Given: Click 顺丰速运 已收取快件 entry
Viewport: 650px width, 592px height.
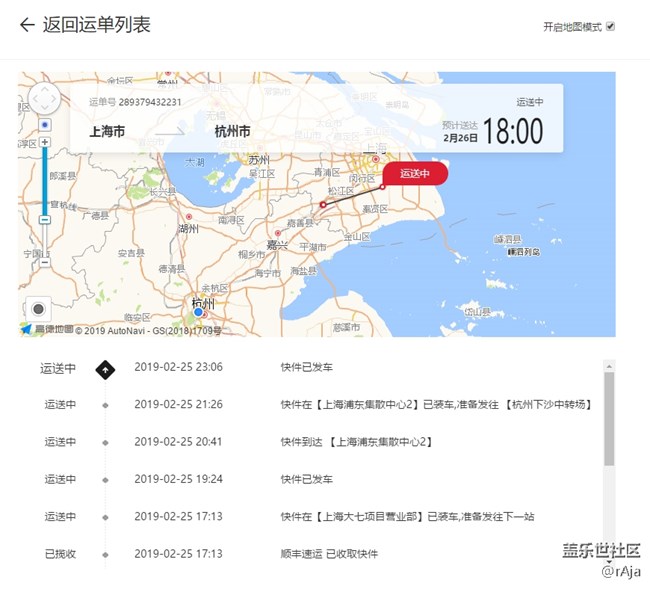Looking at the screenshot, I should click(329, 553).
